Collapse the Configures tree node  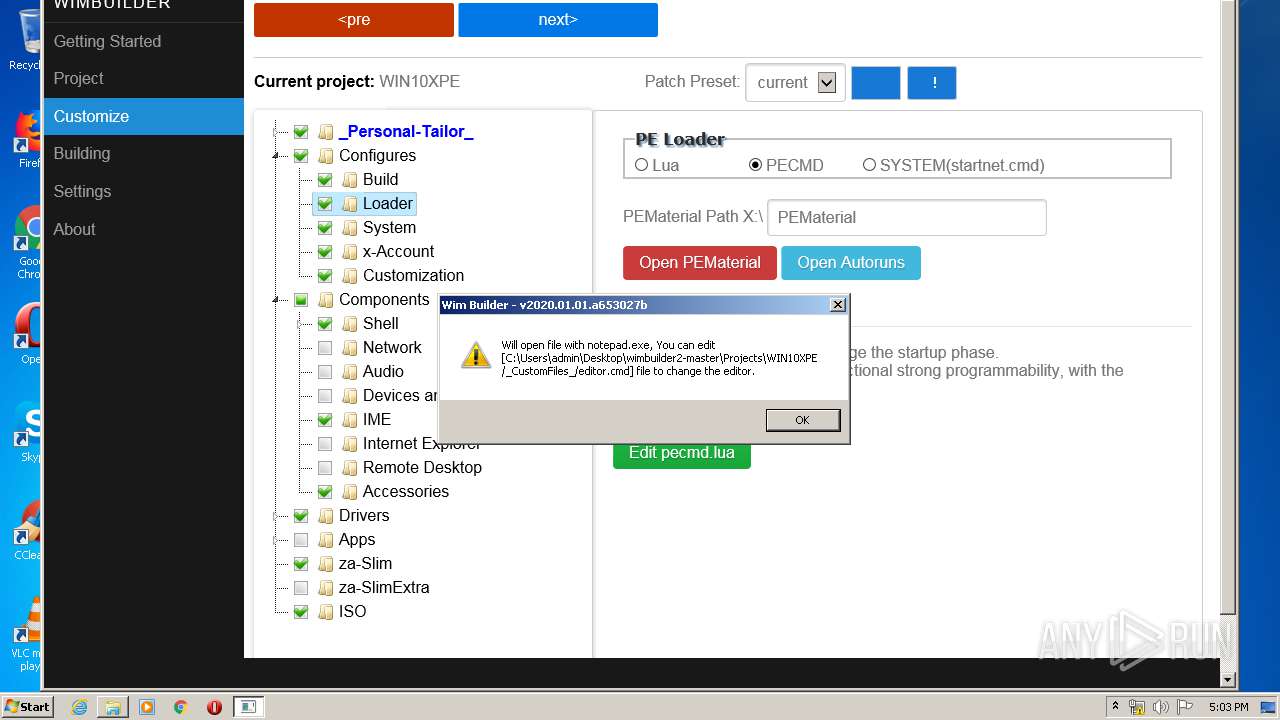[277, 156]
